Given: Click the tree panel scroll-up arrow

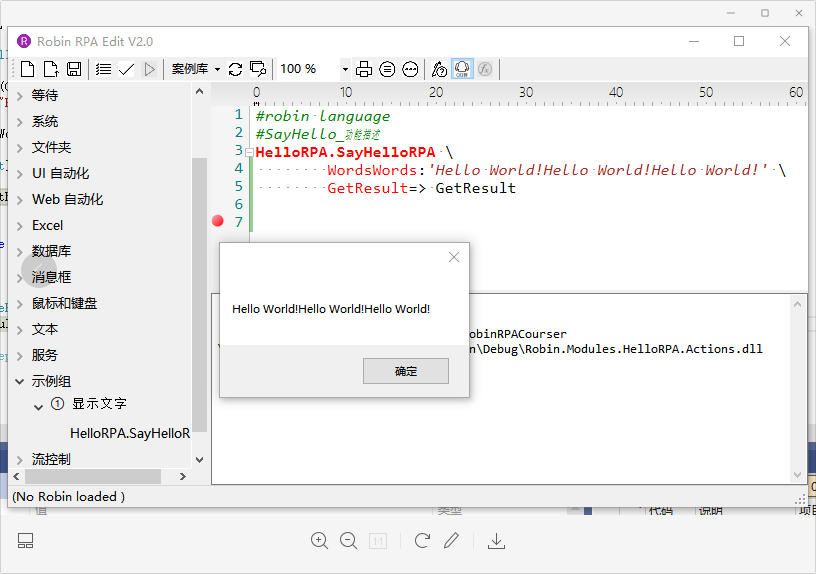Looking at the screenshot, I should coord(199,92).
